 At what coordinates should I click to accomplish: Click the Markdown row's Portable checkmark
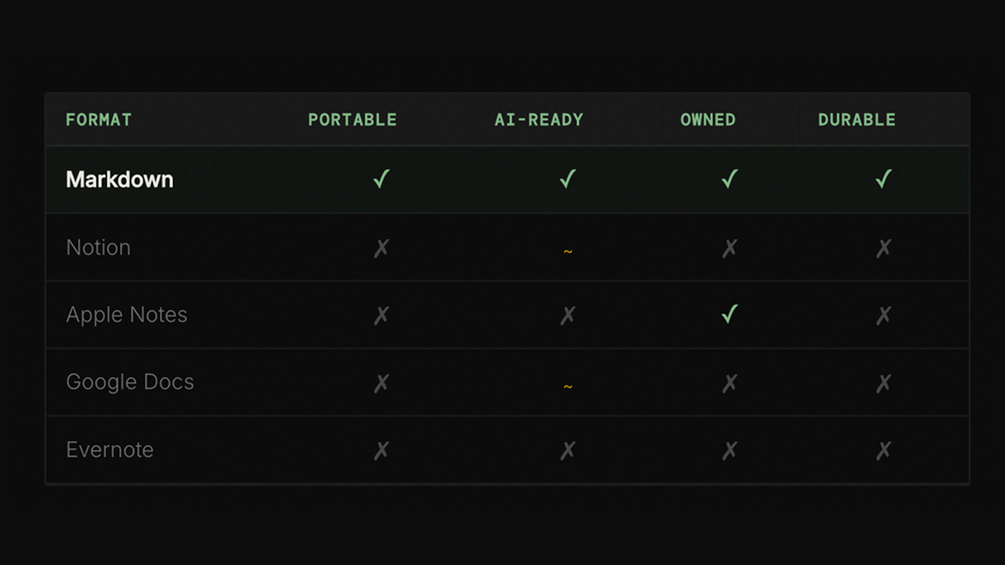(x=381, y=179)
